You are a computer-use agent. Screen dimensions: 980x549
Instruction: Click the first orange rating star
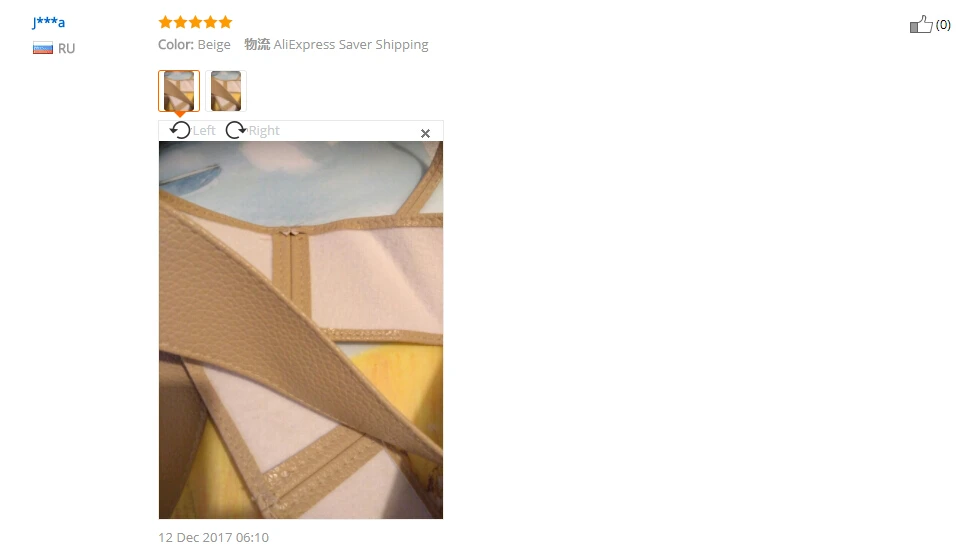(165, 23)
